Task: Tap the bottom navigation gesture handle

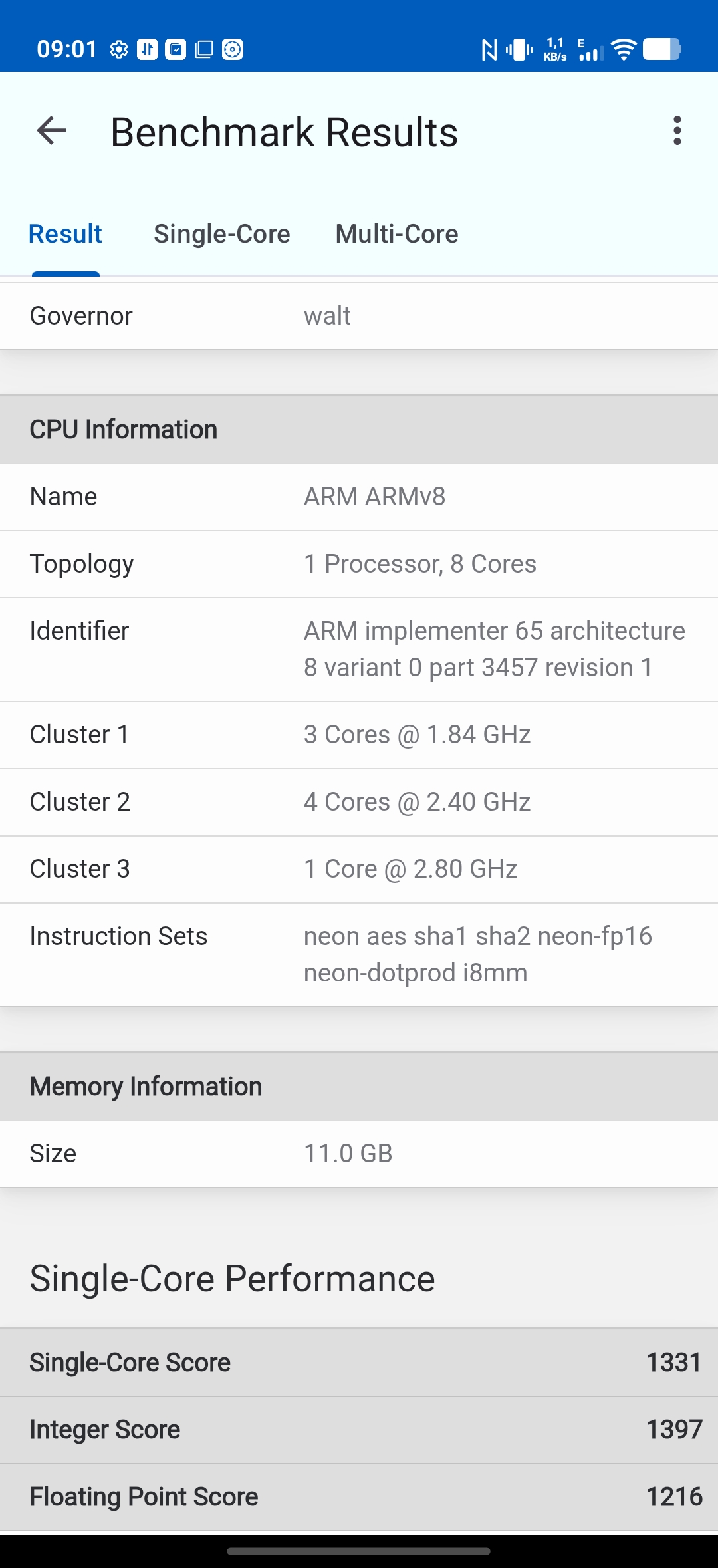Action: point(359,1551)
